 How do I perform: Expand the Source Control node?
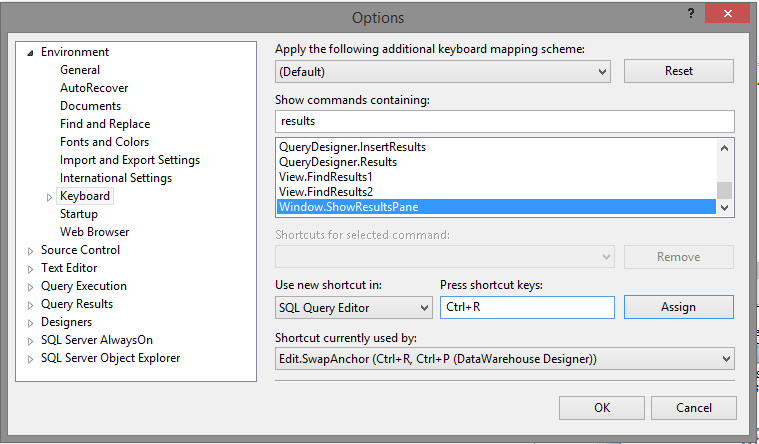tap(30, 250)
